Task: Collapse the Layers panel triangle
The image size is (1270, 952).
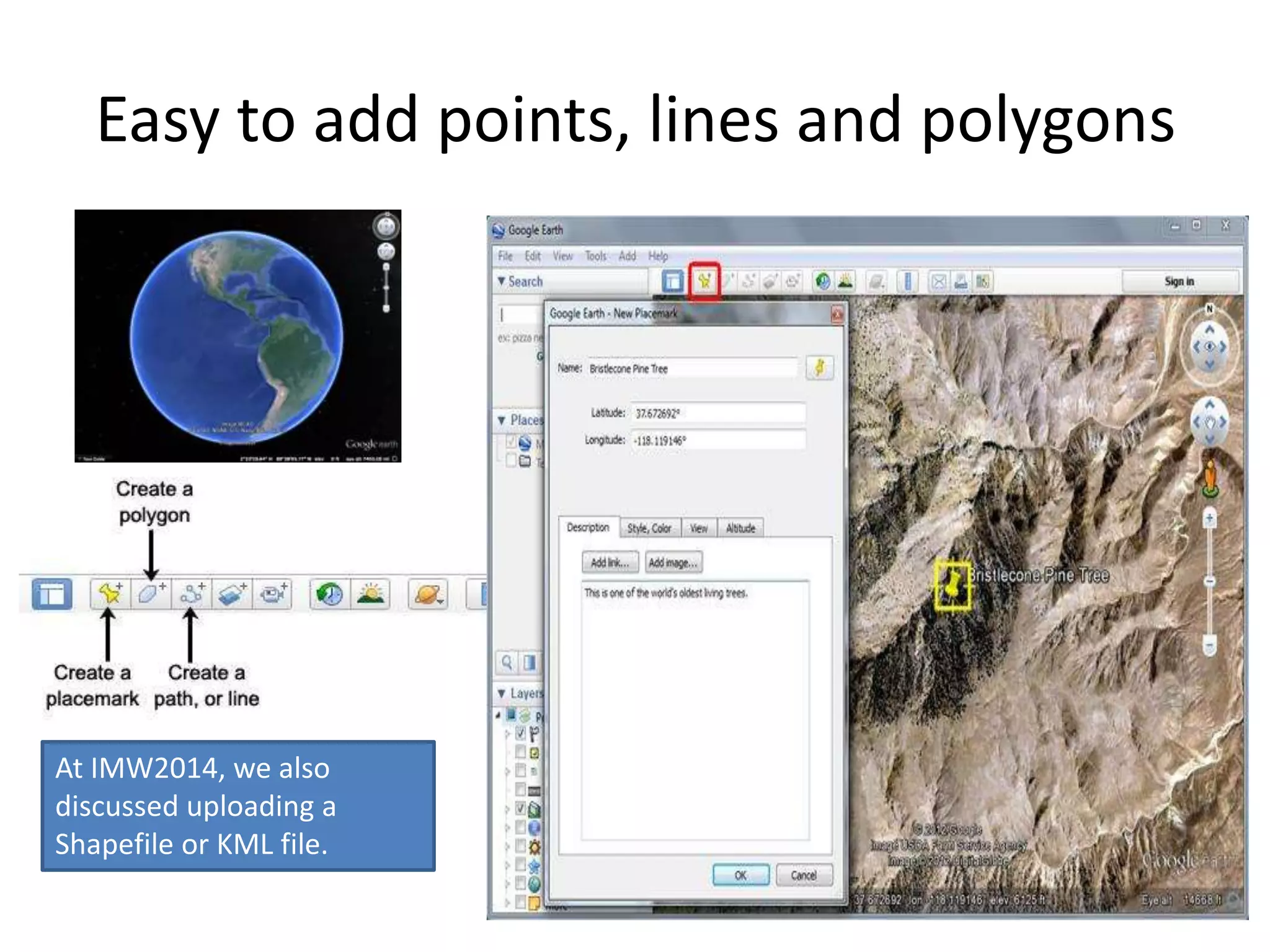Action: coord(501,693)
